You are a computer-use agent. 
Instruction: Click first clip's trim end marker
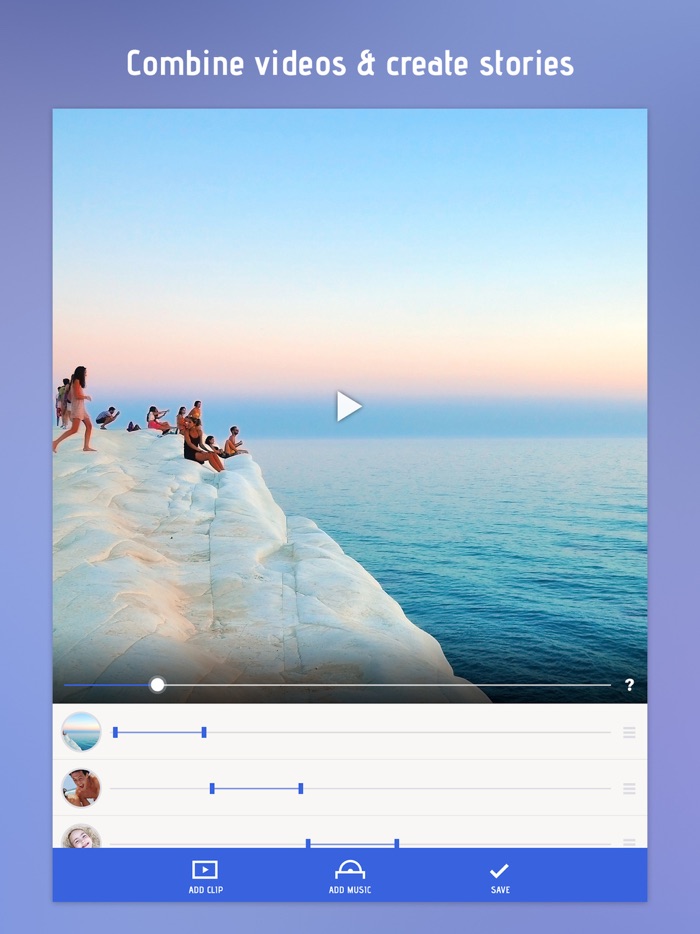click(204, 732)
